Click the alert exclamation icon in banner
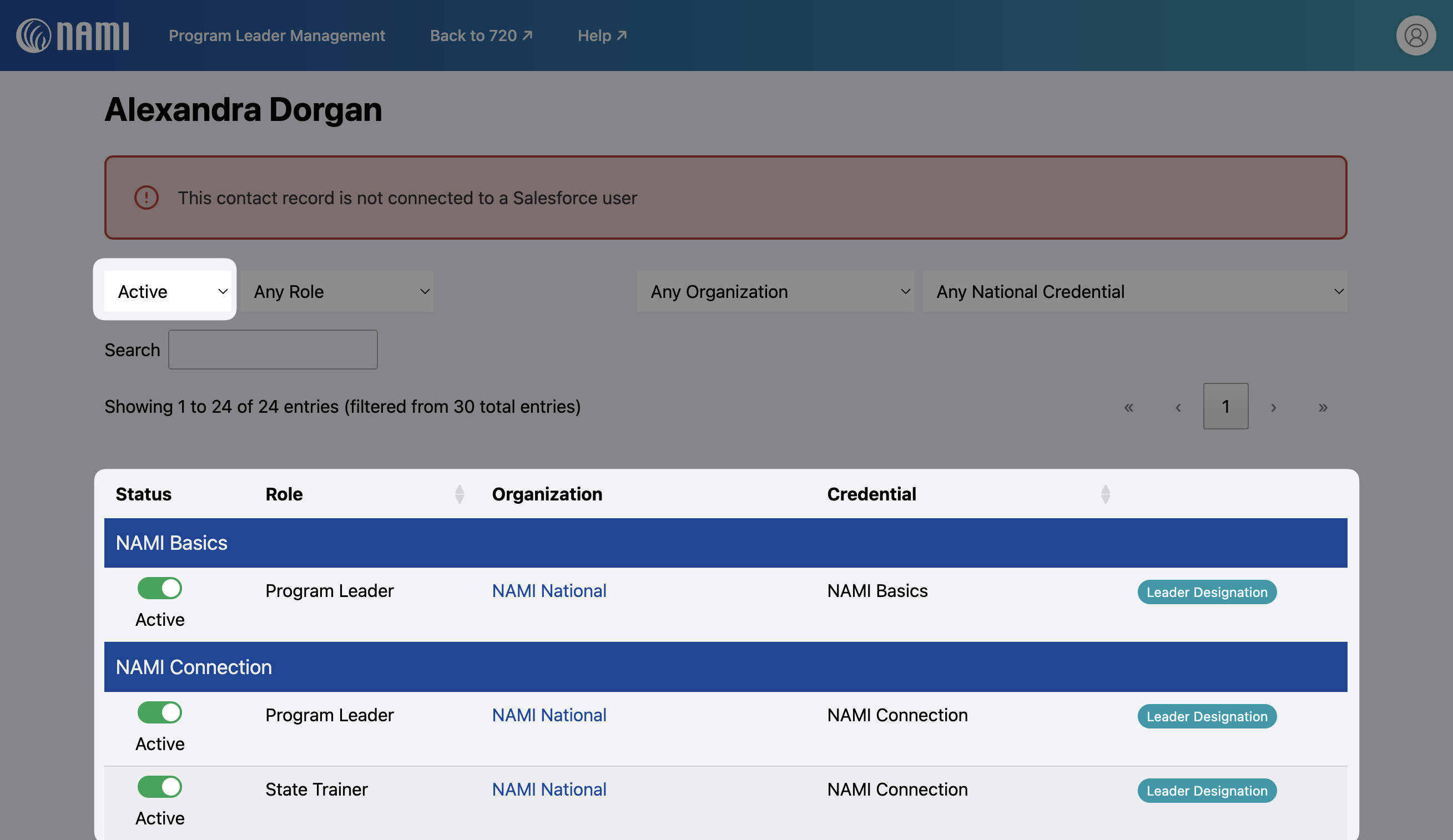This screenshot has width=1453, height=840. [147, 198]
